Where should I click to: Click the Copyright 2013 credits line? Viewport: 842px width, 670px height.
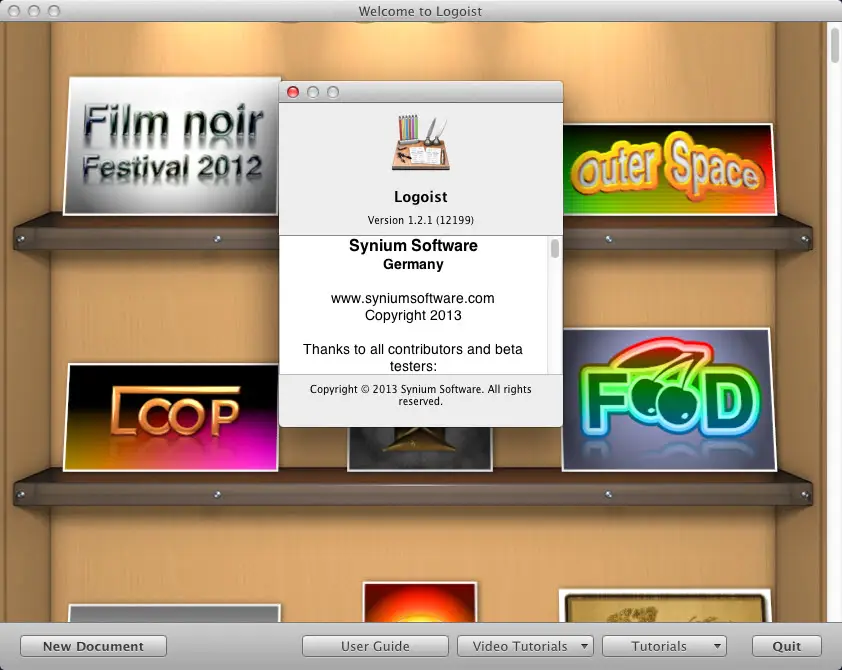[413, 315]
